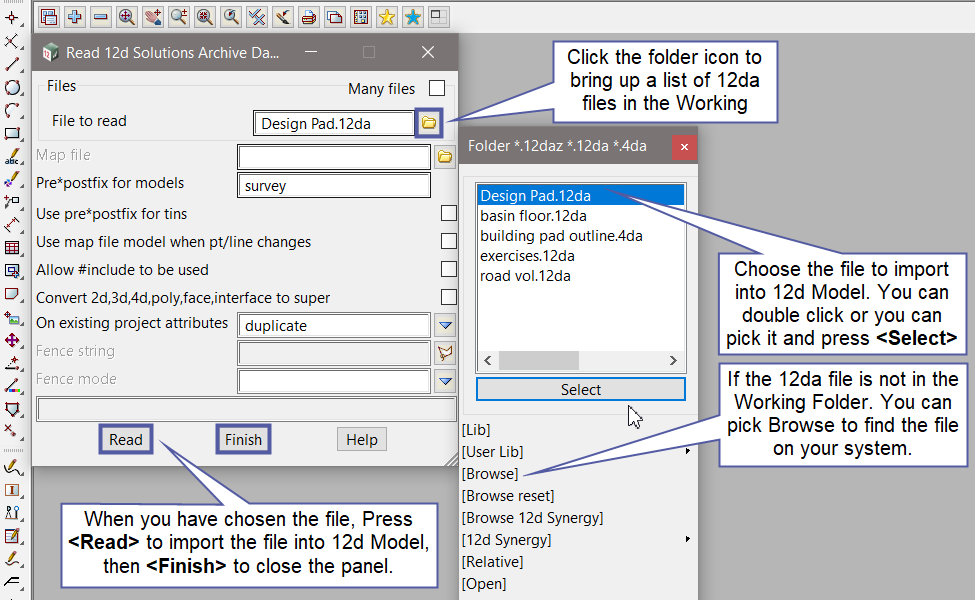Click the Select button under file list
Image resolution: width=975 pixels, height=600 pixels.
coord(580,390)
